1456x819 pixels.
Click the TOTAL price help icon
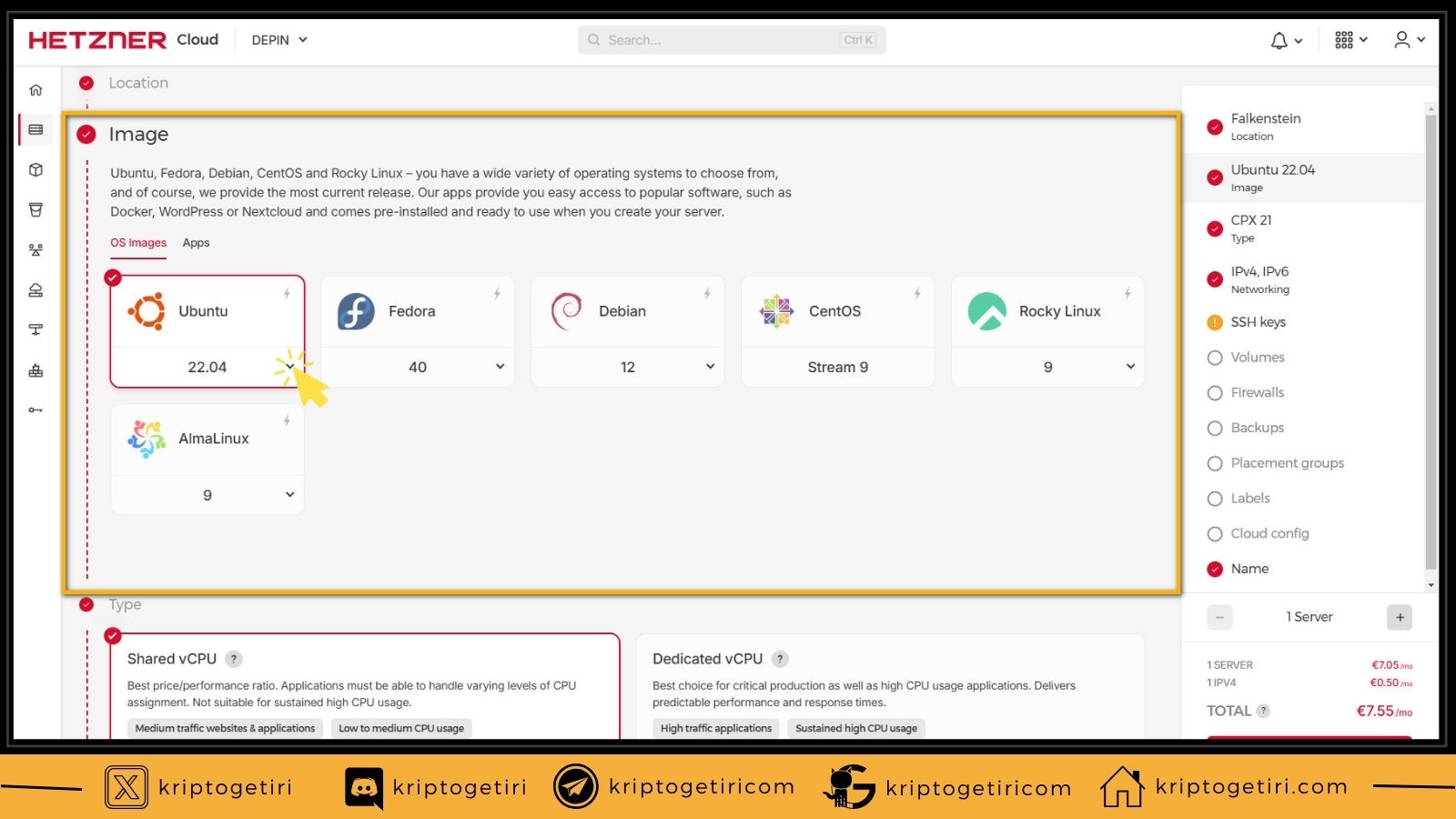click(1263, 711)
